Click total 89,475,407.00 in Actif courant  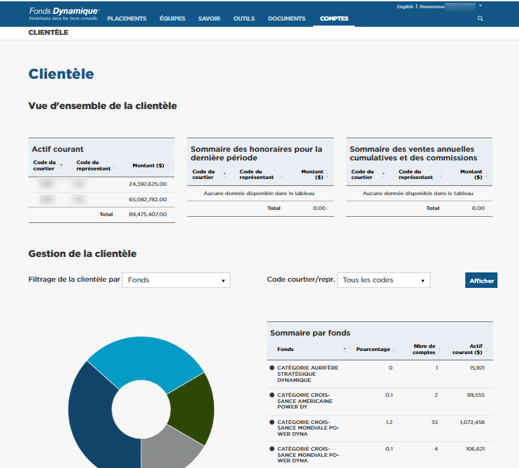pyautogui.click(x=148, y=214)
